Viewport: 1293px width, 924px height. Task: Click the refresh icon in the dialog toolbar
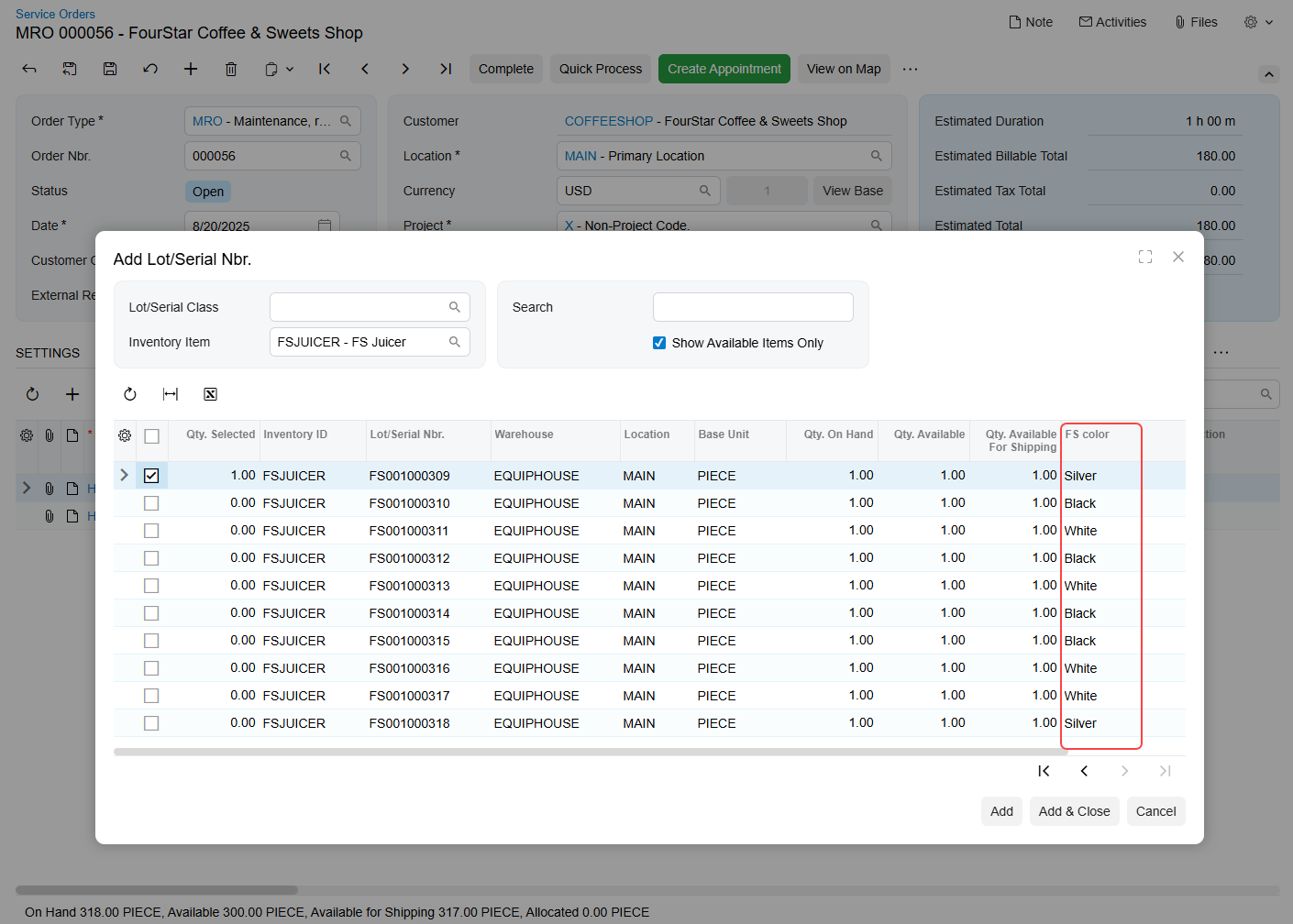(130, 394)
